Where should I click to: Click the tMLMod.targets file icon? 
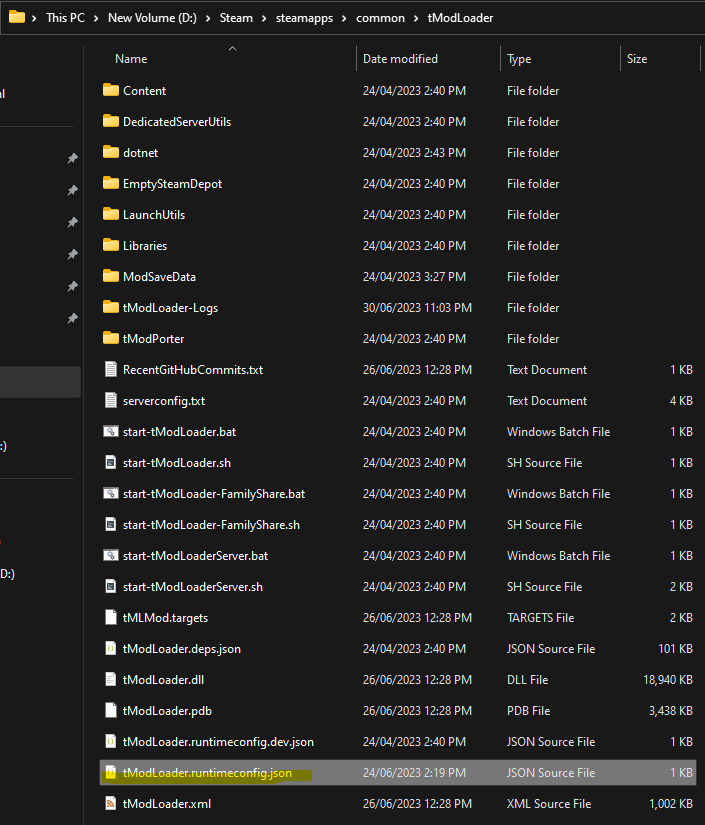click(x=110, y=617)
